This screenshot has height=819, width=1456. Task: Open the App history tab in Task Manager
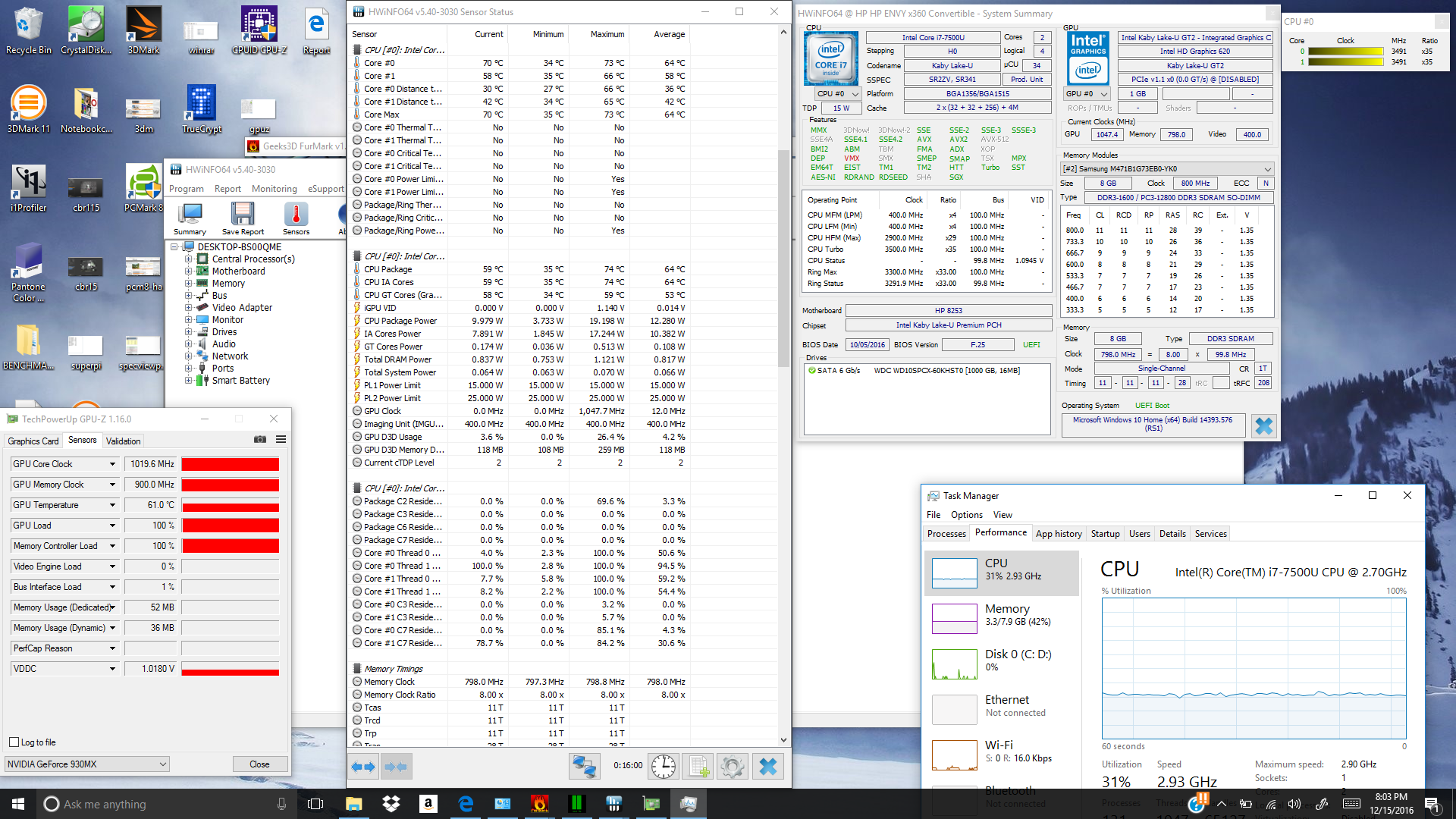click(1059, 534)
